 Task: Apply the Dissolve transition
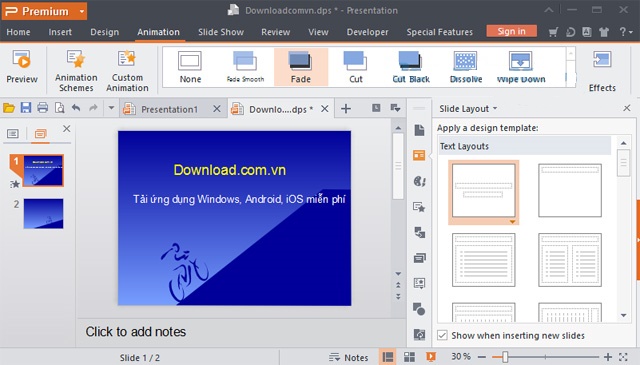[x=466, y=67]
